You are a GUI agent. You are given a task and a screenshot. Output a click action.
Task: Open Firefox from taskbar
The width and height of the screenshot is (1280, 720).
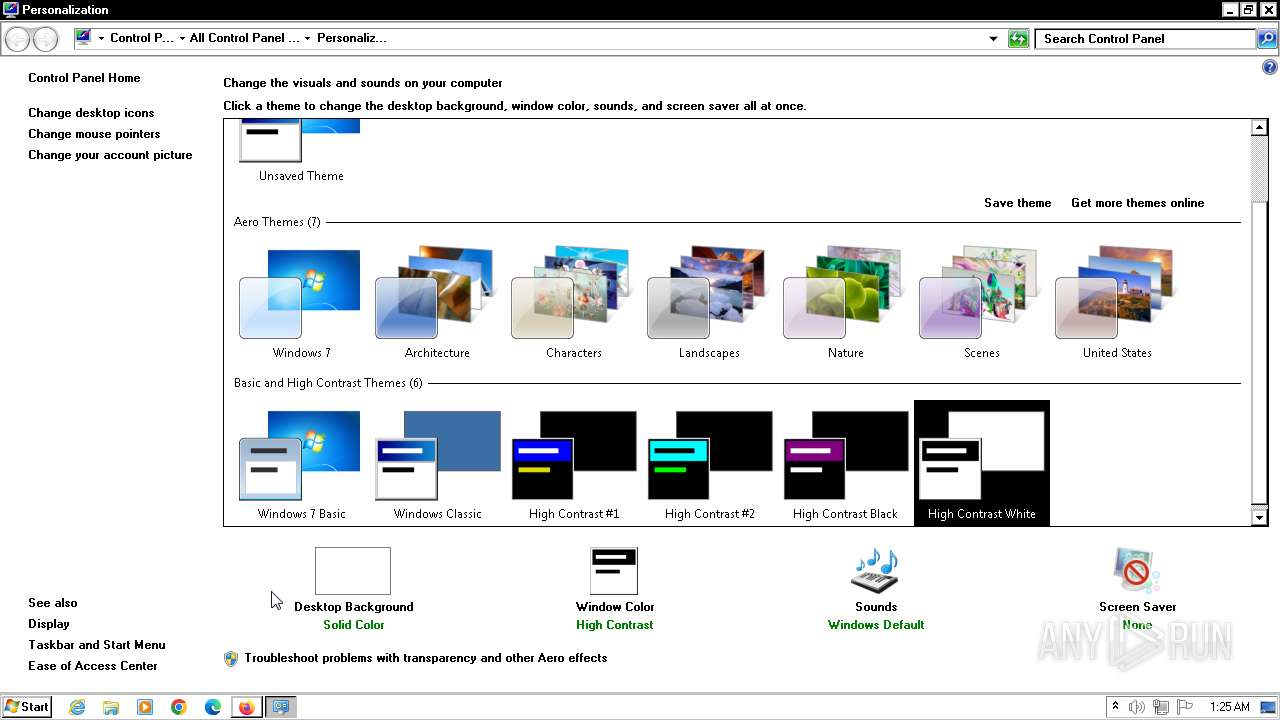coord(246,707)
